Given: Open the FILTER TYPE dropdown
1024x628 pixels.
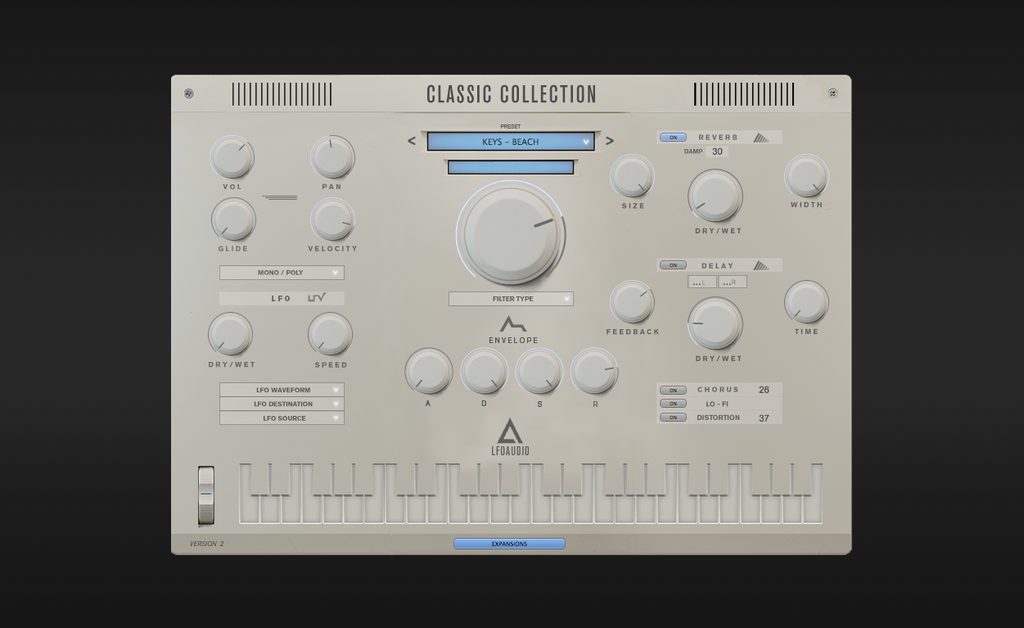Looking at the screenshot, I should (x=511, y=298).
